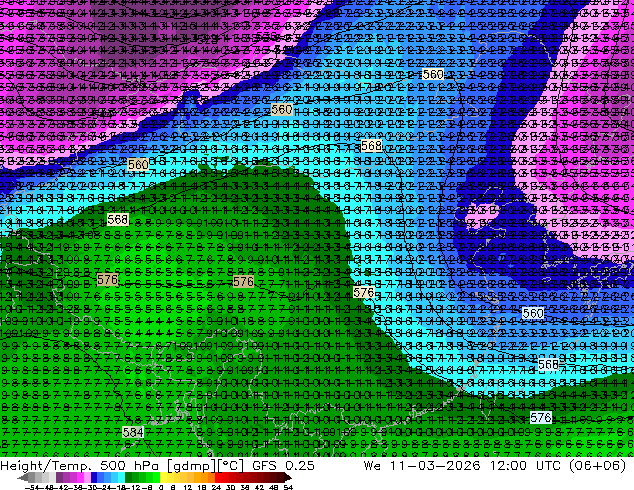Click the '54' maximum value on the legend scale
Viewport: 634px width, 490px height.
coord(288,487)
